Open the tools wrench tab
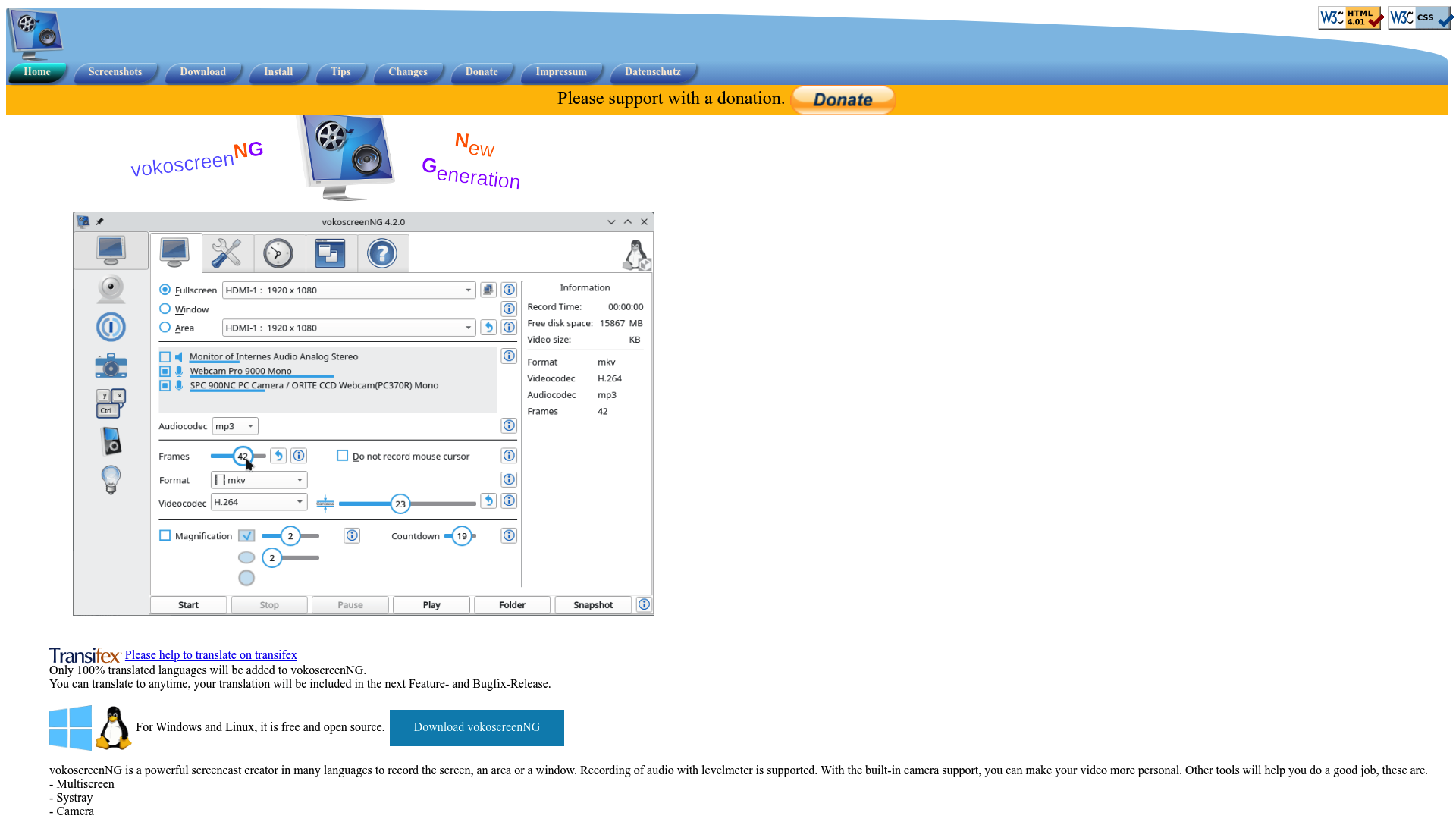 coord(227,253)
